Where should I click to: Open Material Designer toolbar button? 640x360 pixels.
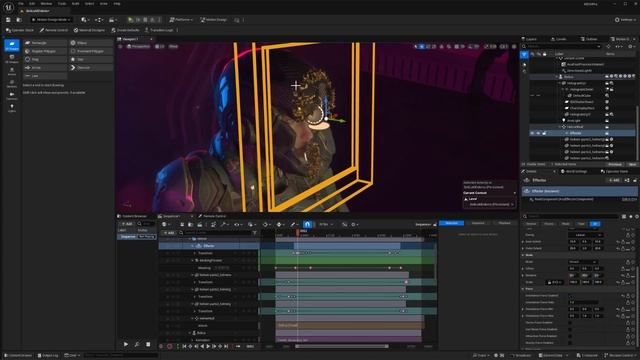click(89, 30)
